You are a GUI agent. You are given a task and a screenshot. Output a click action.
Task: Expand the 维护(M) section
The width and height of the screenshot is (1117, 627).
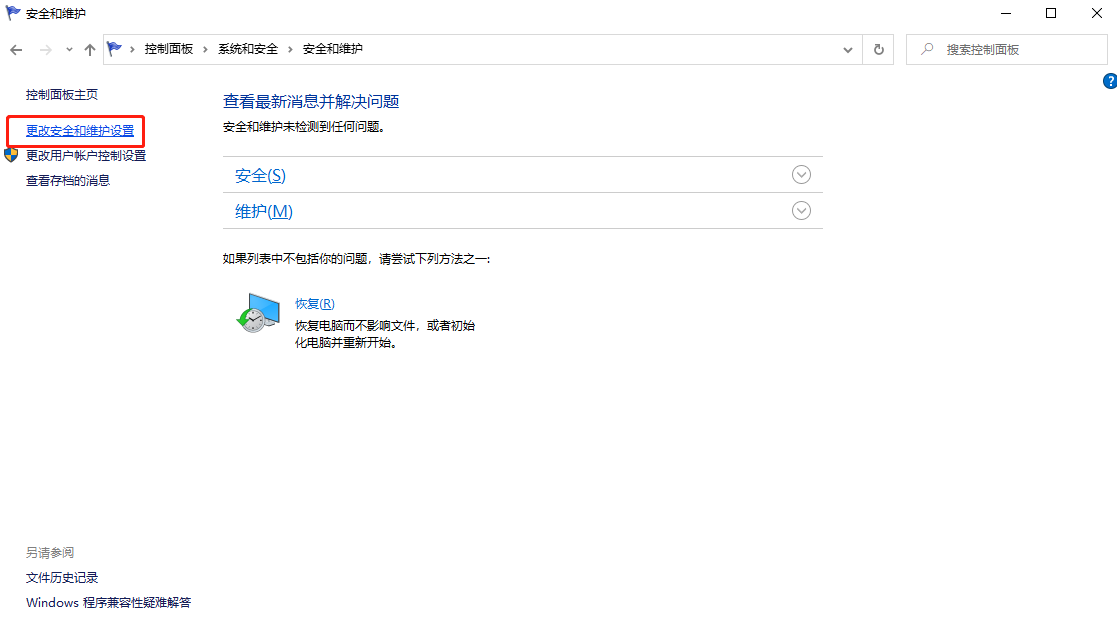click(x=801, y=210)
